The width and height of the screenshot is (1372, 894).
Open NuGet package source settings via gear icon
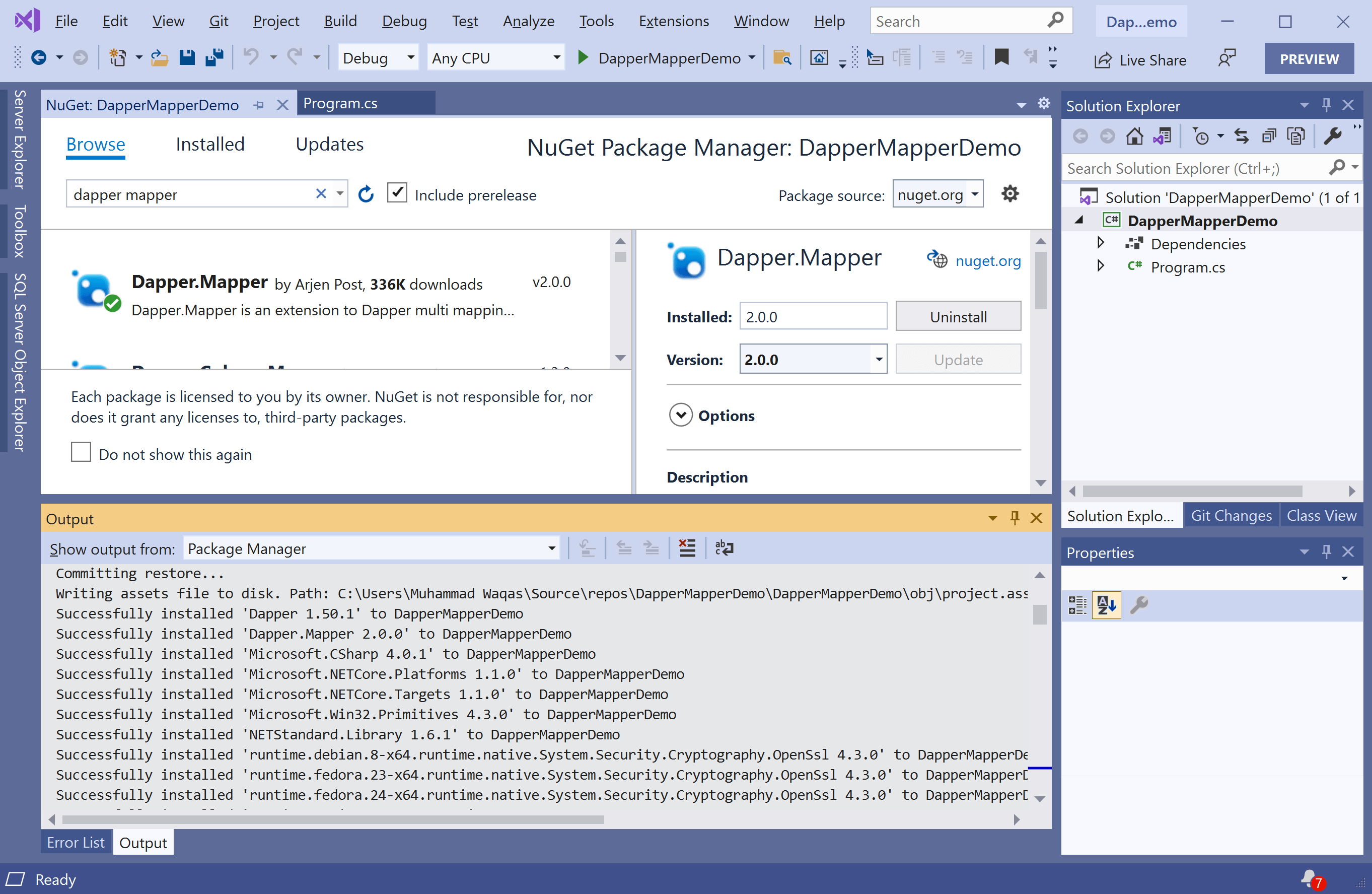pyautogui.click(x=1010, y=193)
